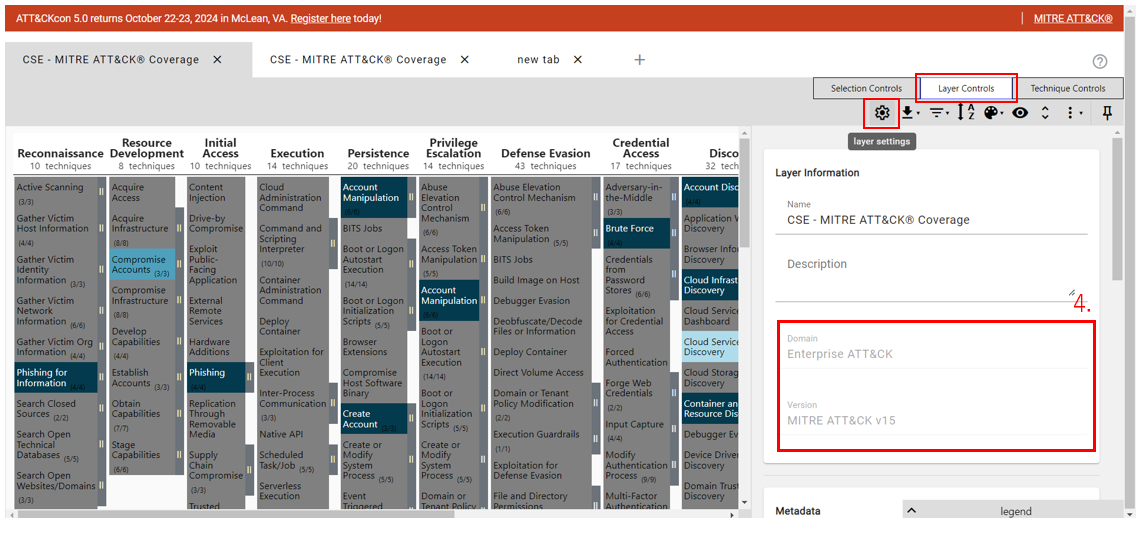Expand Acquire Infrastructure sub-techniques handle

pyautogui.click(x=179, y=228)
